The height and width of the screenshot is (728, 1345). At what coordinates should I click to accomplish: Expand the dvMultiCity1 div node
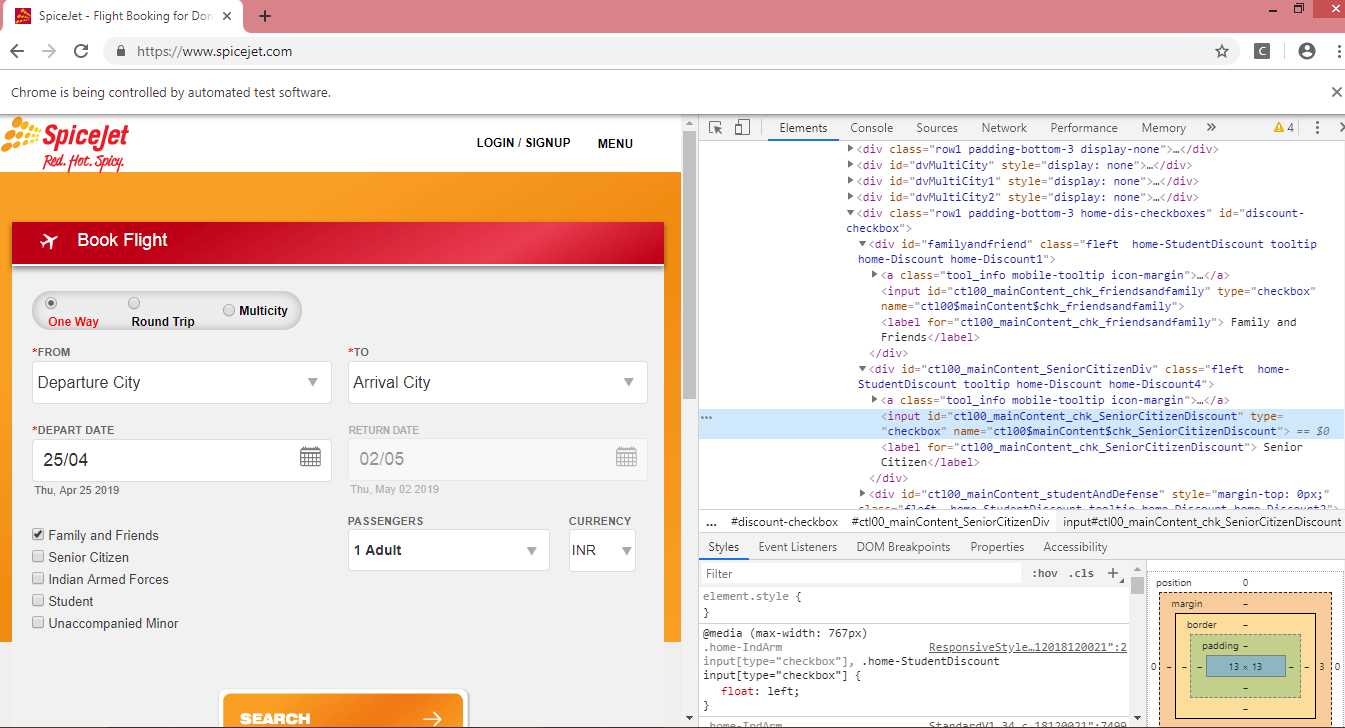(851, 181)
